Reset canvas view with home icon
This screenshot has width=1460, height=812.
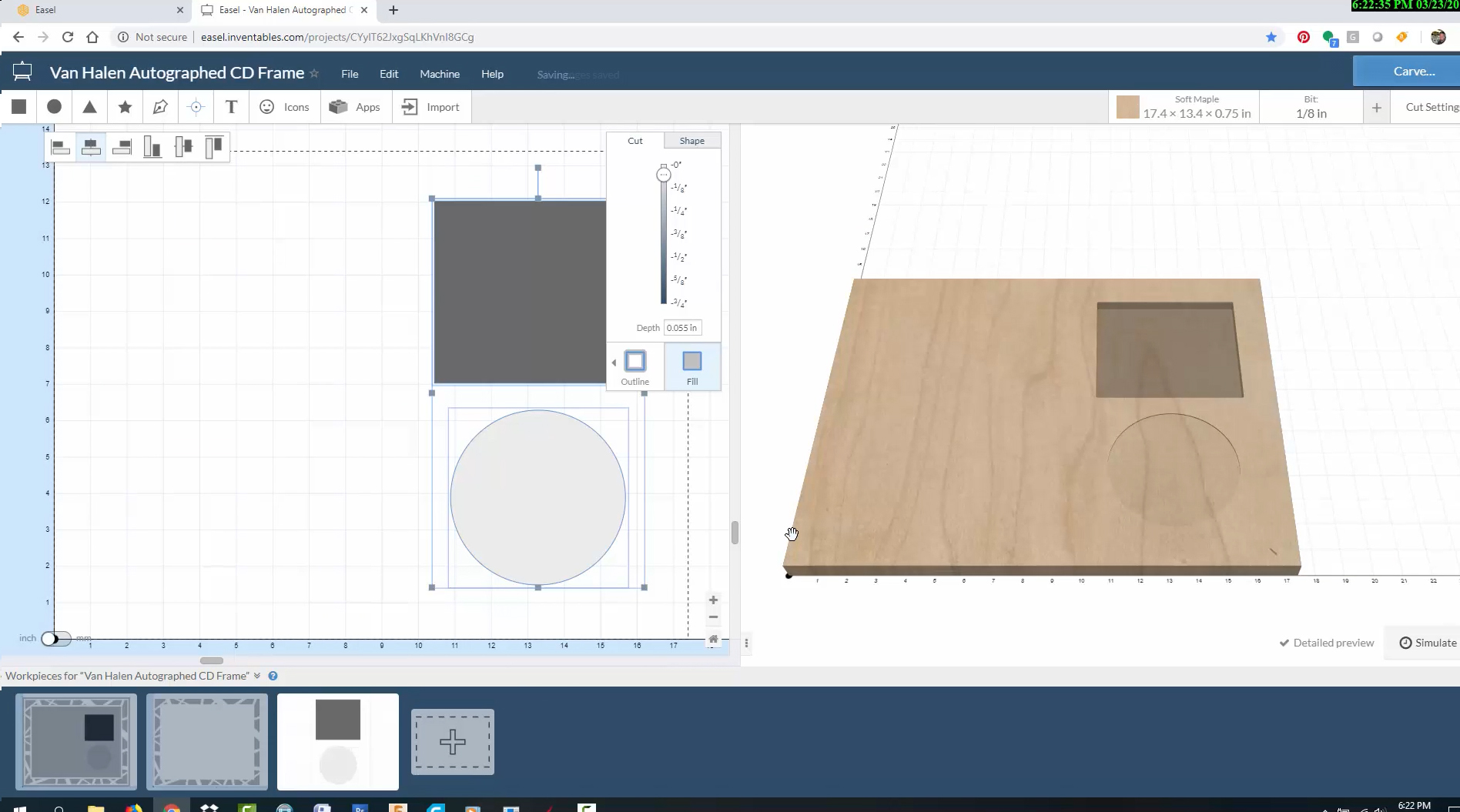[713, 639]
